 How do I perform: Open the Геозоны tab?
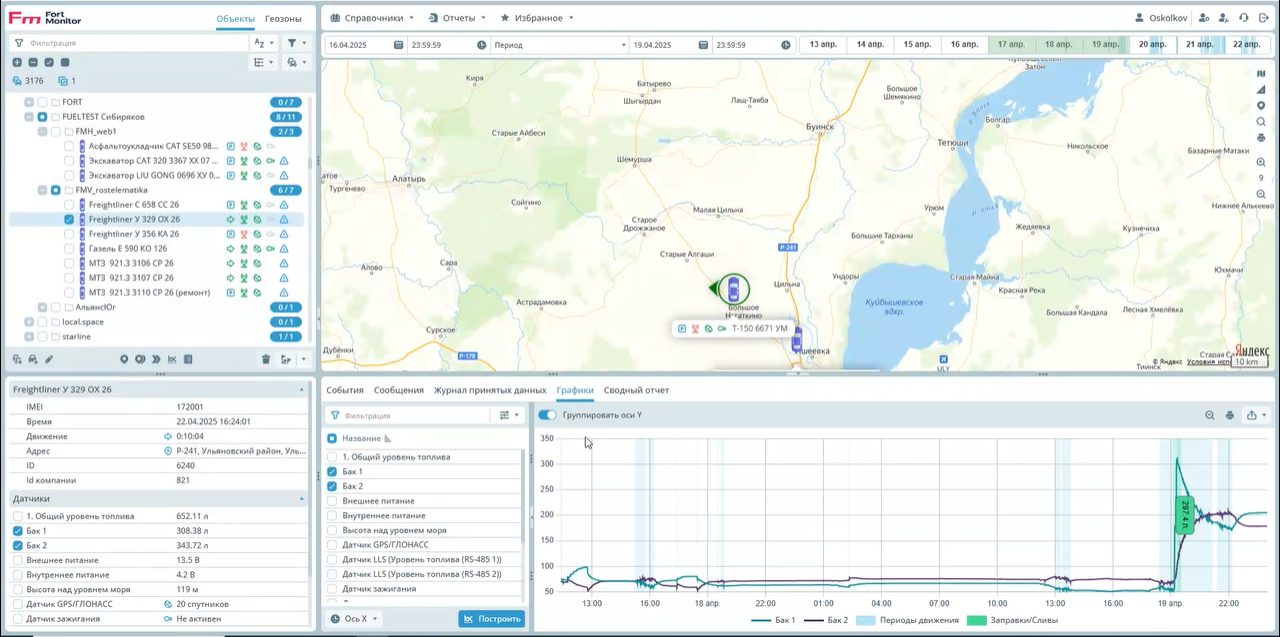click(x=283, y=19)
